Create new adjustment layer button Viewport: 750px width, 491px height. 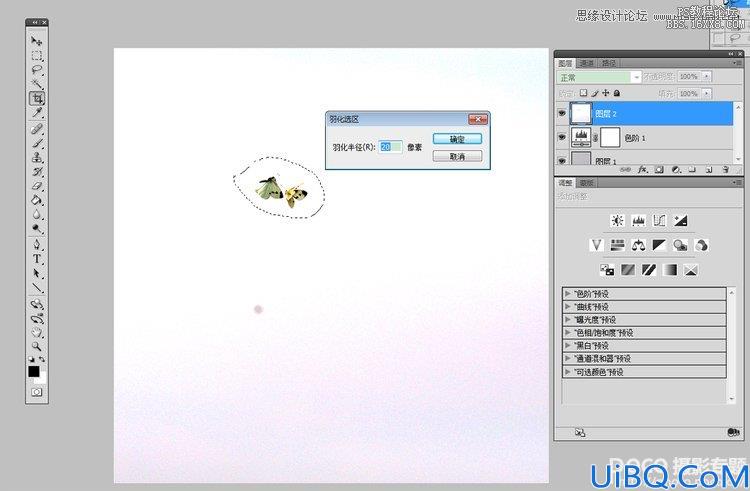(676, 170)
